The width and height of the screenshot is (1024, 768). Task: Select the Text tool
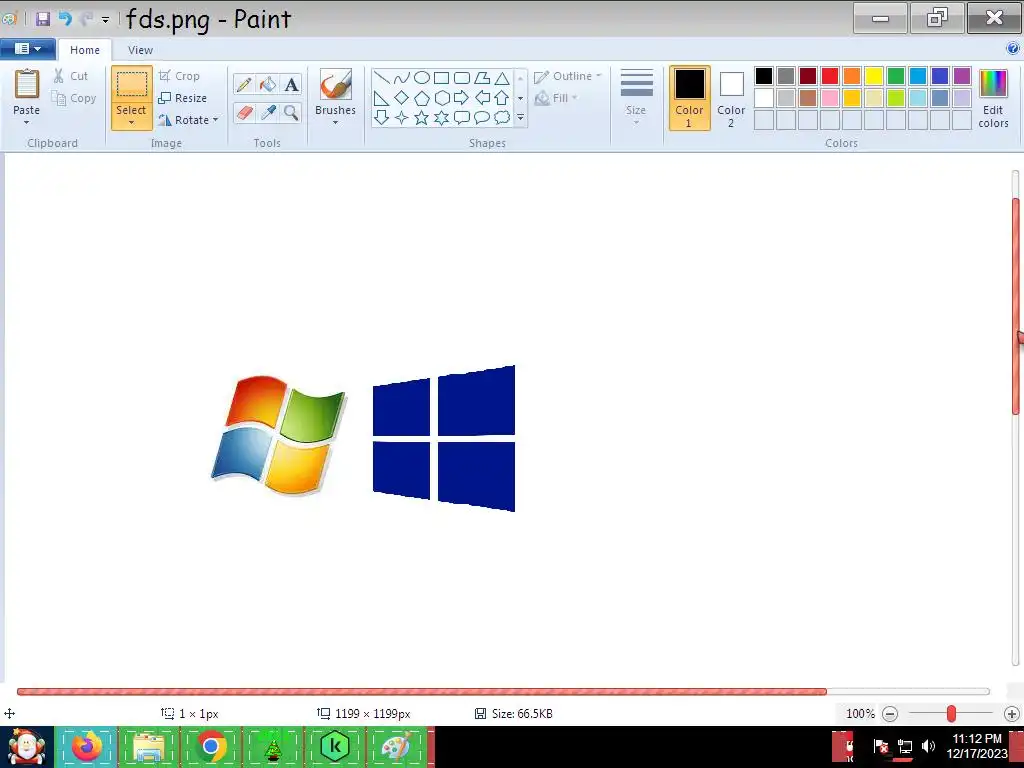coord(291,84)
